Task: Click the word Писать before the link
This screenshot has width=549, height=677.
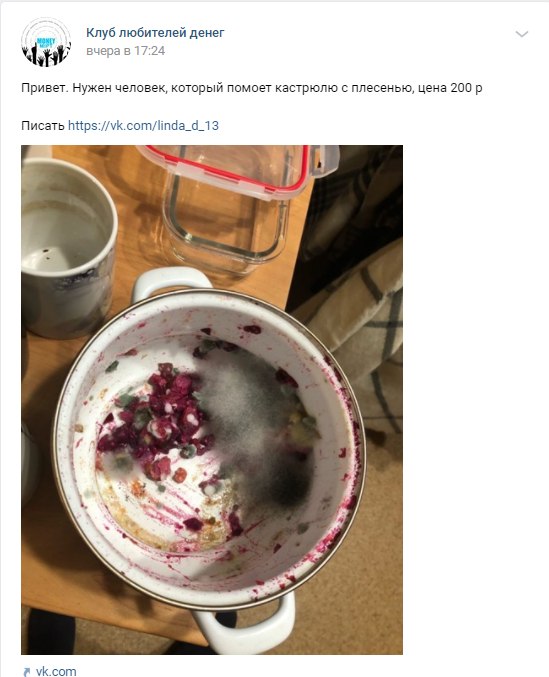Action: point(43,126)
